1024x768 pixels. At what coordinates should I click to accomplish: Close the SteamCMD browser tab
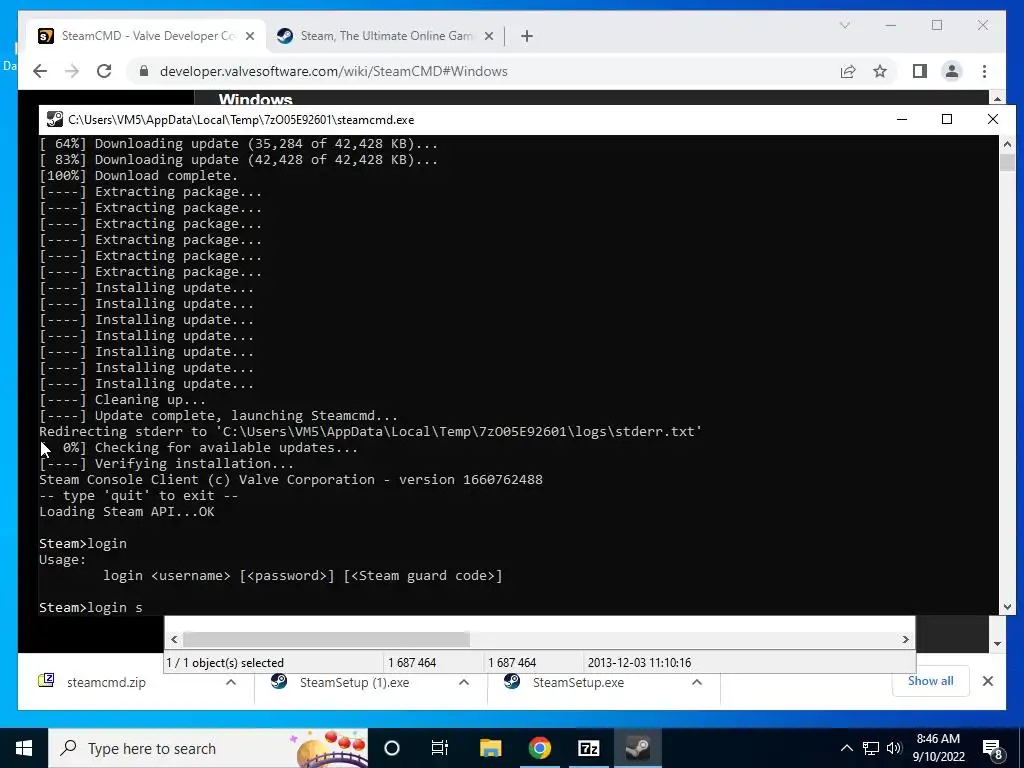click(x=249, y=37)
